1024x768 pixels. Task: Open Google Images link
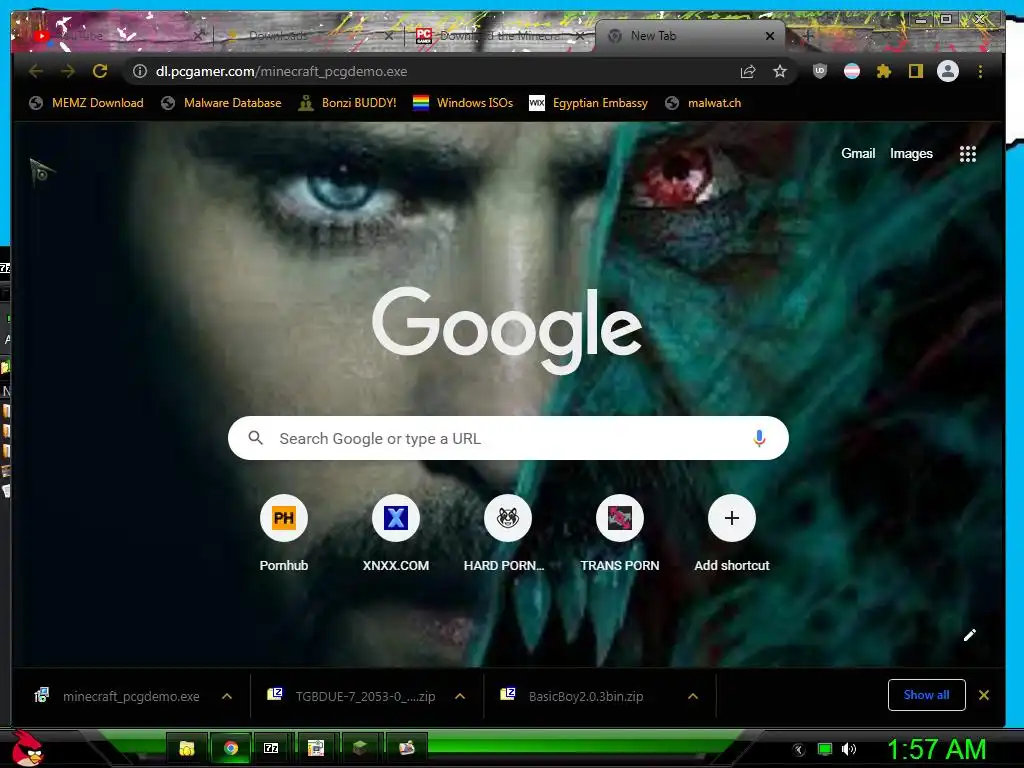pyautogui.click(x=911, y=153)
